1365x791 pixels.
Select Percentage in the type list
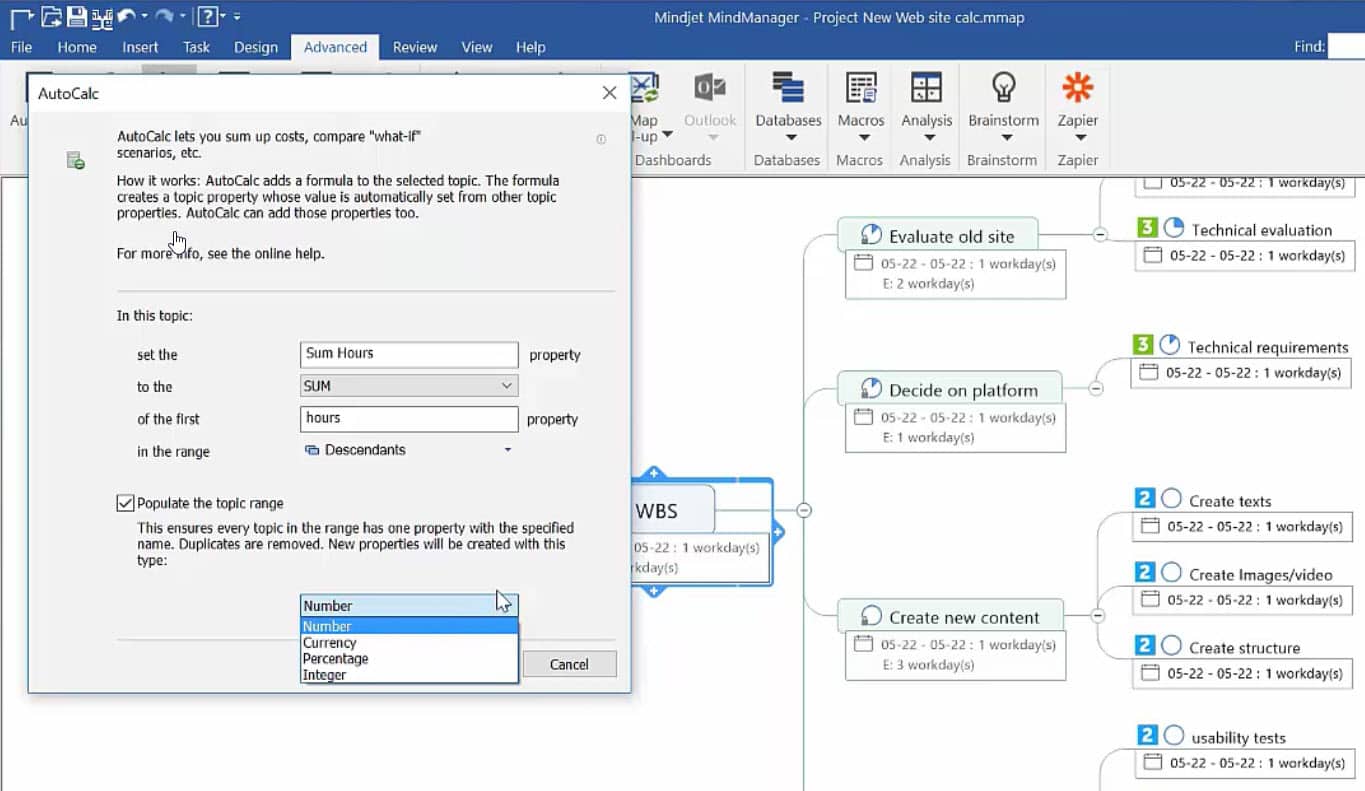click(x=335, y=658)
